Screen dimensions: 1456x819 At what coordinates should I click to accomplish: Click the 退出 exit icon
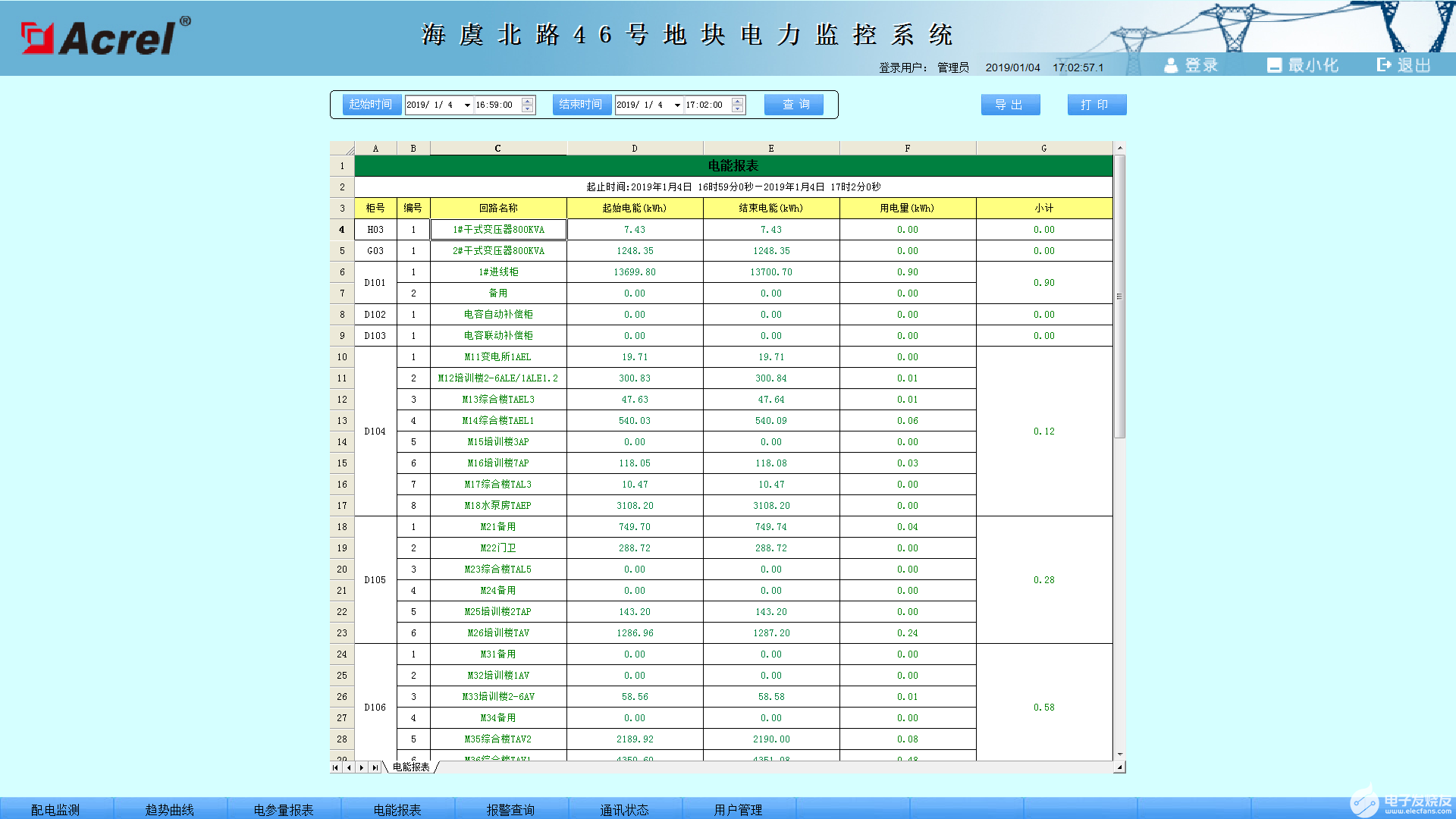1384,65
